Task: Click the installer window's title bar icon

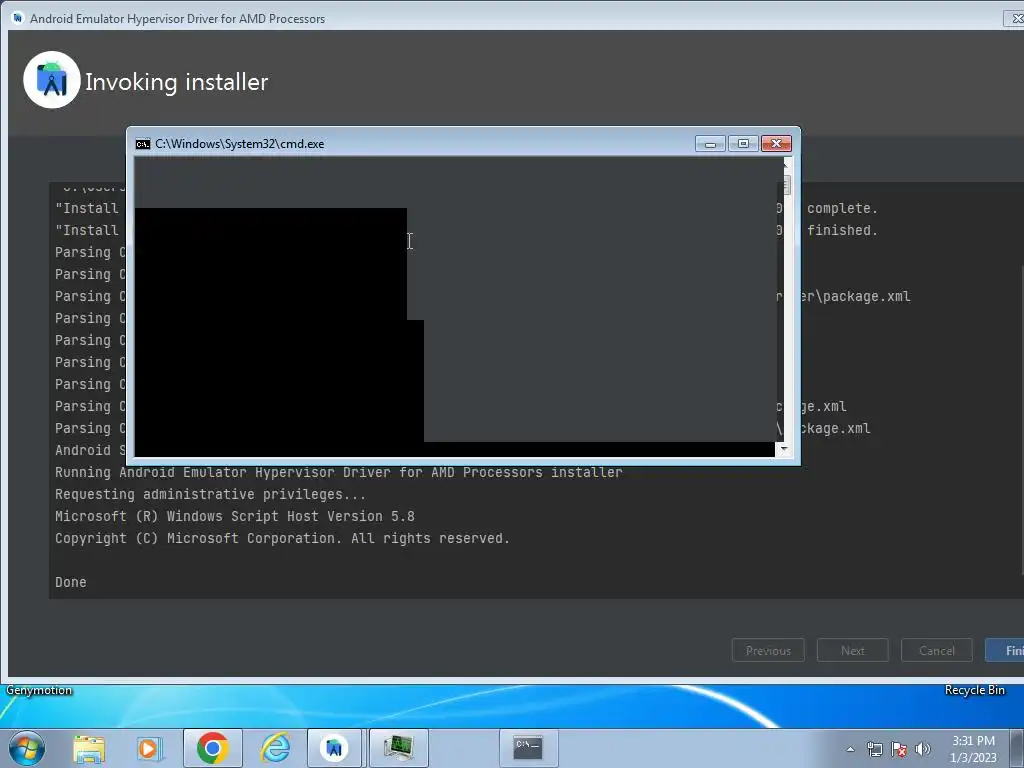Action: tap(18, 18)
